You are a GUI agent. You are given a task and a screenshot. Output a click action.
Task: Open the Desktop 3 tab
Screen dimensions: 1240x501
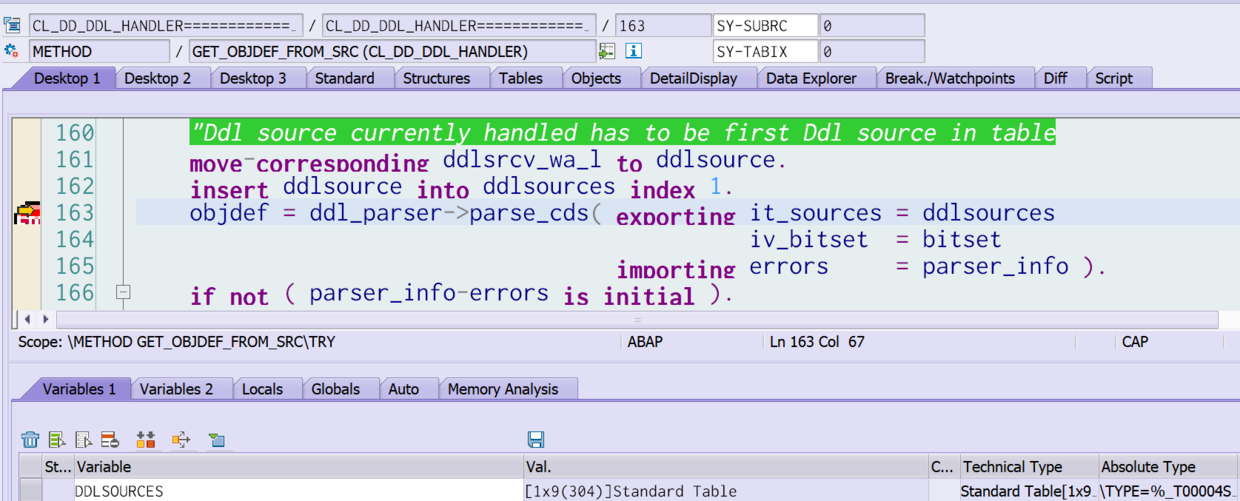click(x=253, y=78)
